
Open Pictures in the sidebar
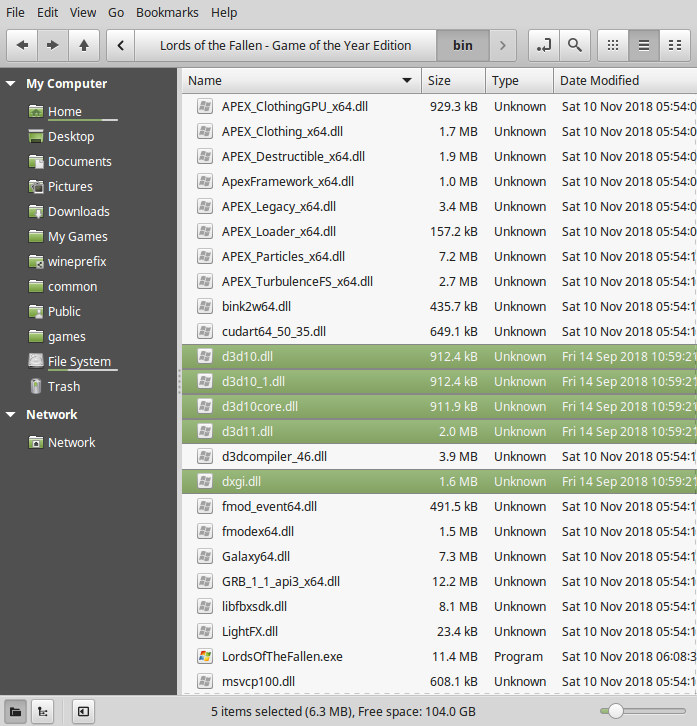[x=70, y=187]
